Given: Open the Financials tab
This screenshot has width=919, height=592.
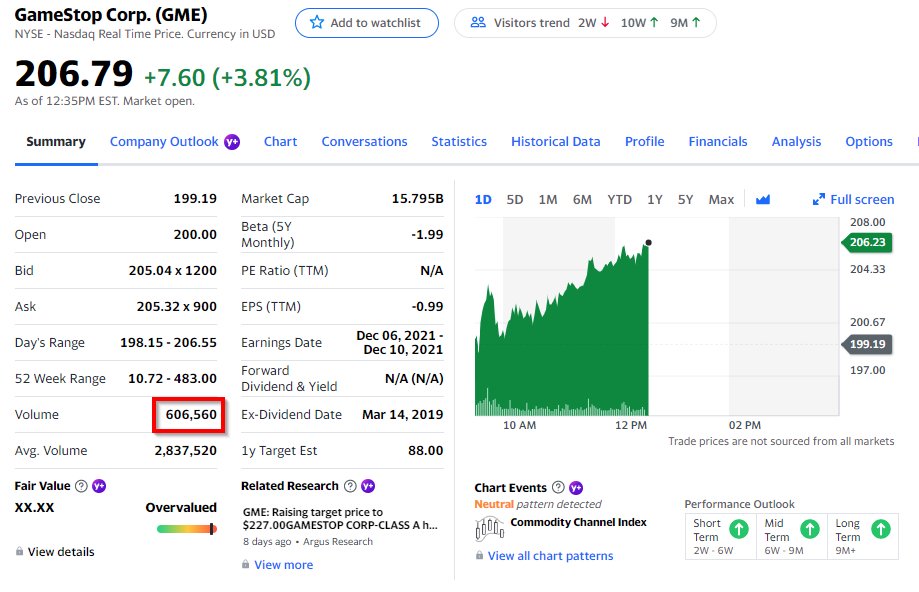Looking at the screenshot, I should pyautogui.click(x=718, y=142).
